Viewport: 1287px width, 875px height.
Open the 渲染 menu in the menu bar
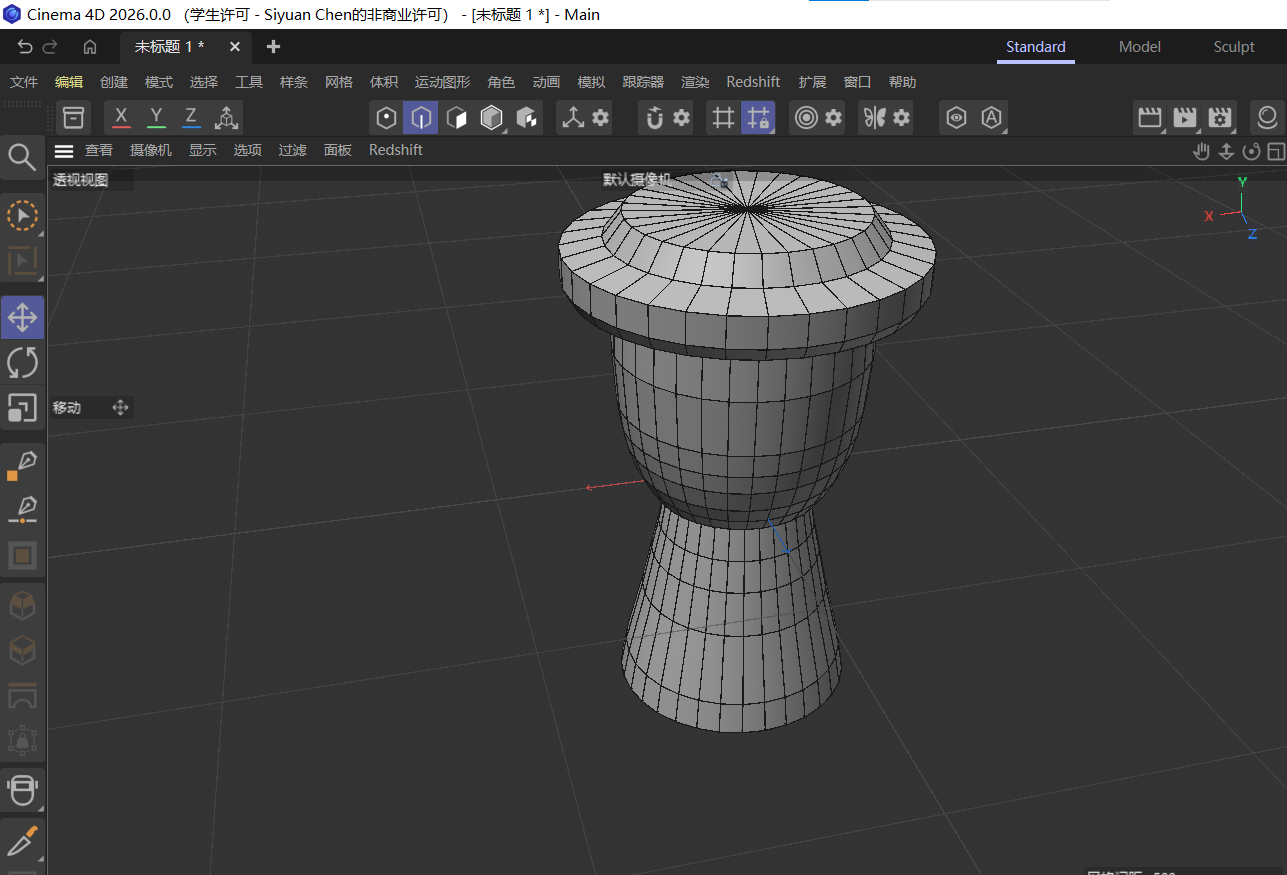(x=694, y=82)
